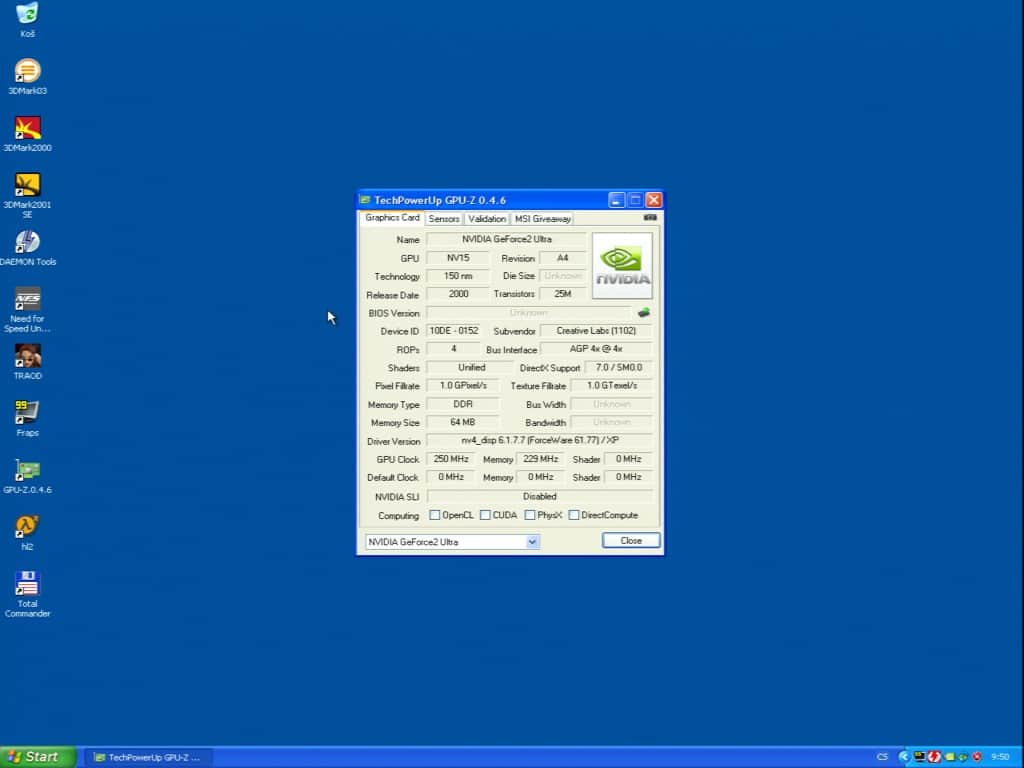Click the Fraps tray icon in the notification area
The height and width of the screenshot is (768, 1024).
pyautogui.click(x=920, y=757)
